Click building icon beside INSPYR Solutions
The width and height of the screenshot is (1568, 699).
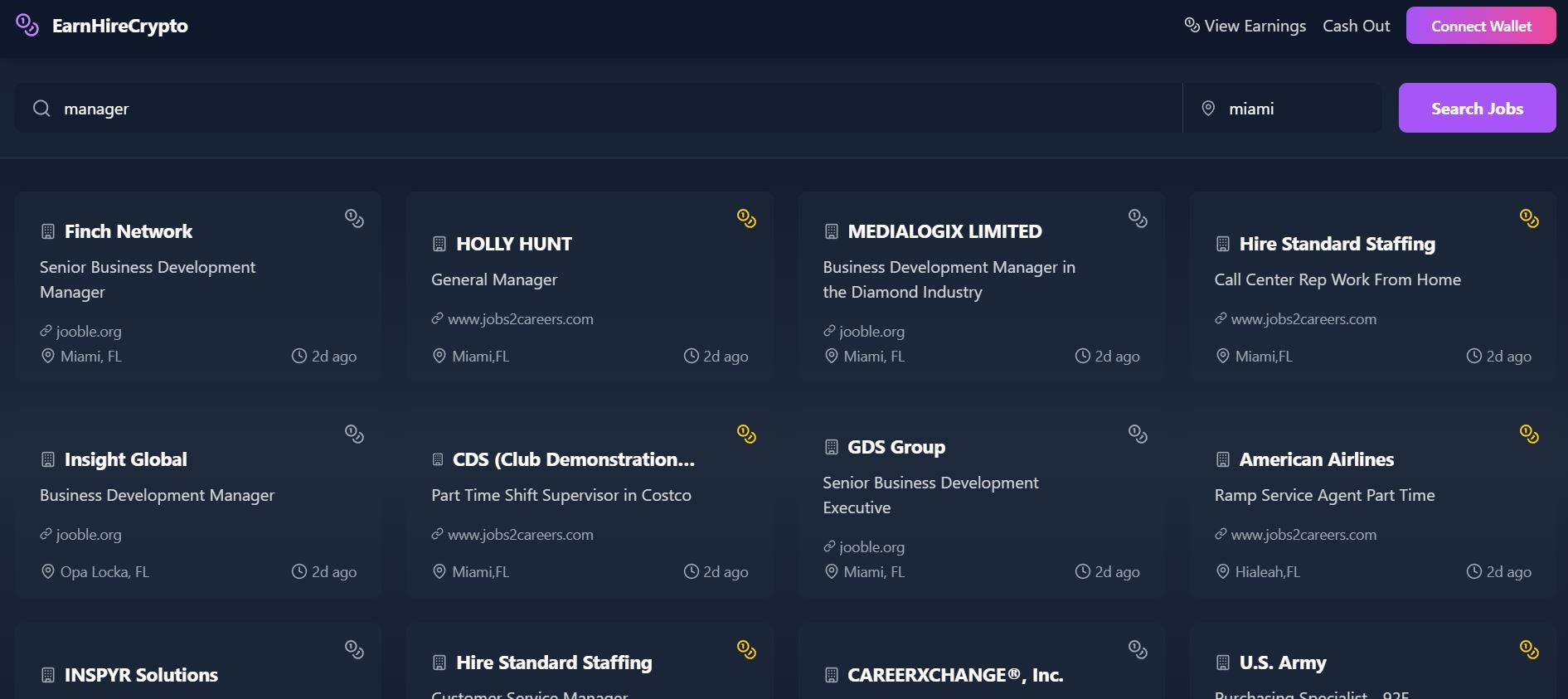coord(48,675)
